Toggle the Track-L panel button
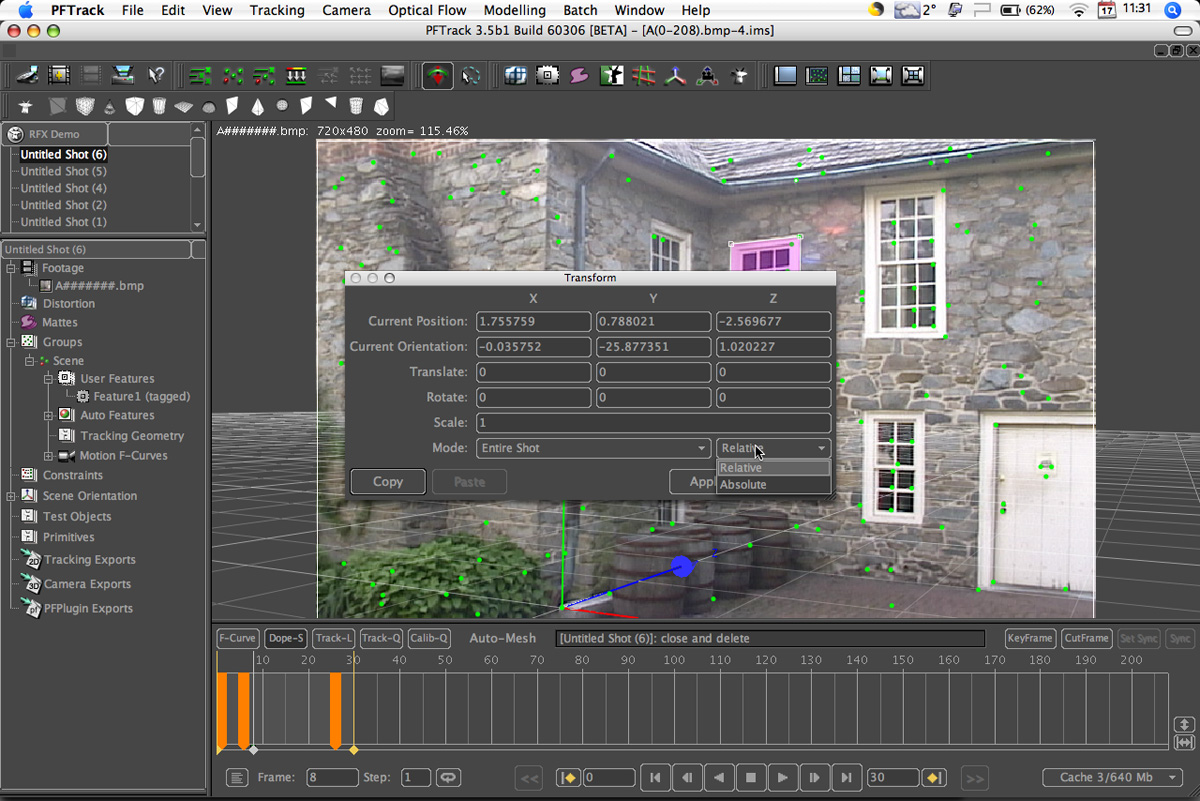The width and height of the screenshot is (1200, 801). [x=333, y=638]
